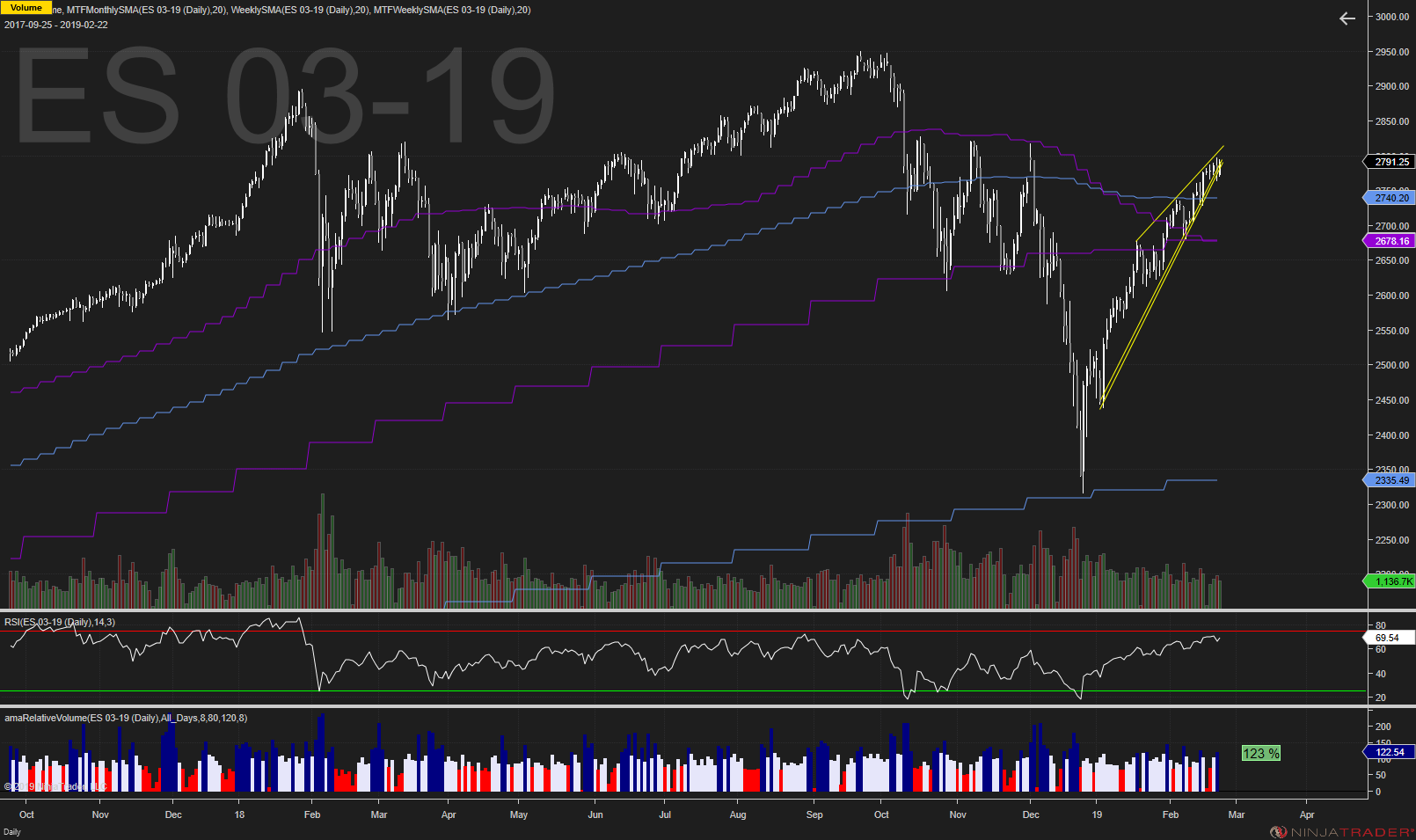Click the back arrow icon at top right

tap(1347, 18)
